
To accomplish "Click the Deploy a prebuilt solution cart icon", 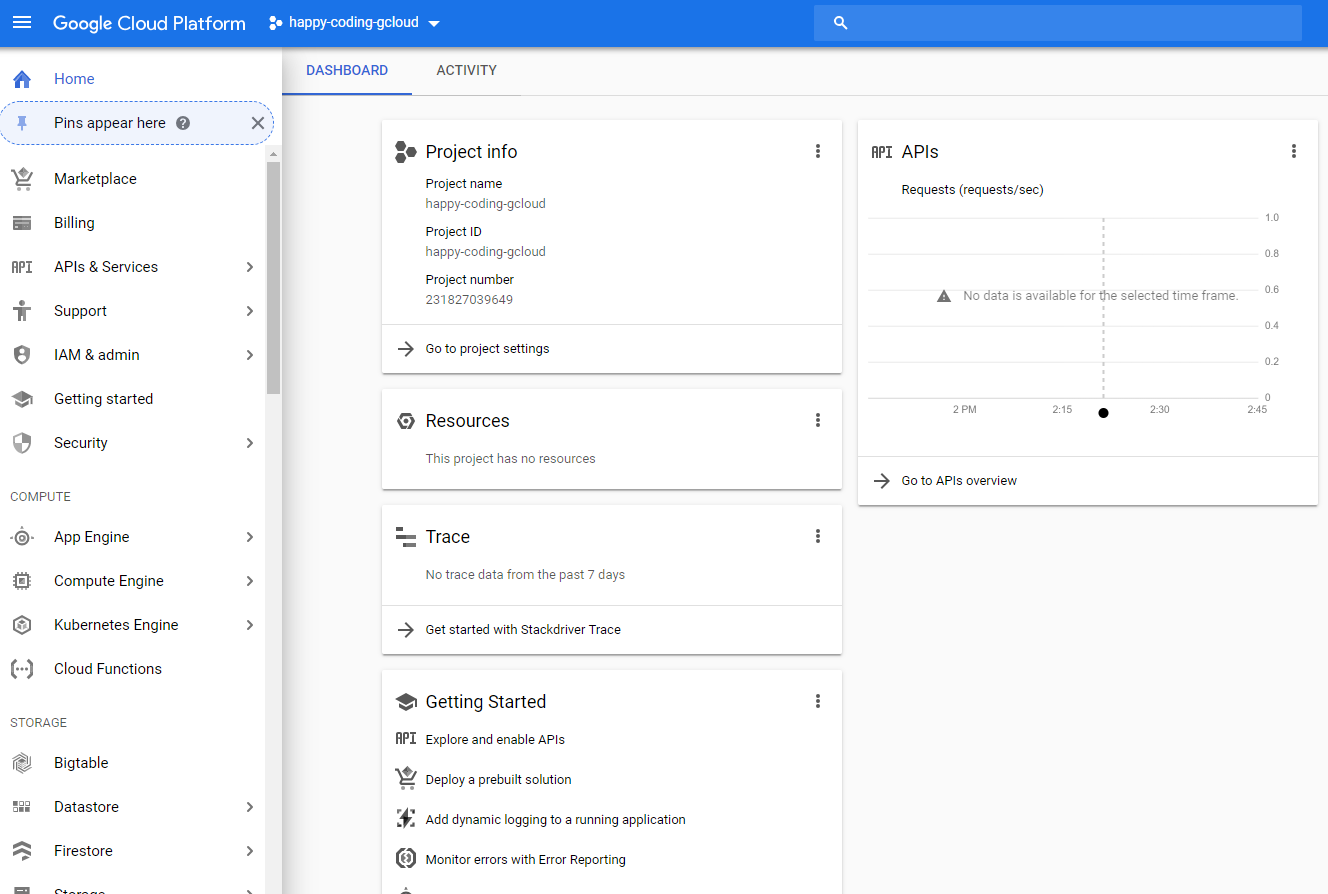I will click(x=405, y=779).
